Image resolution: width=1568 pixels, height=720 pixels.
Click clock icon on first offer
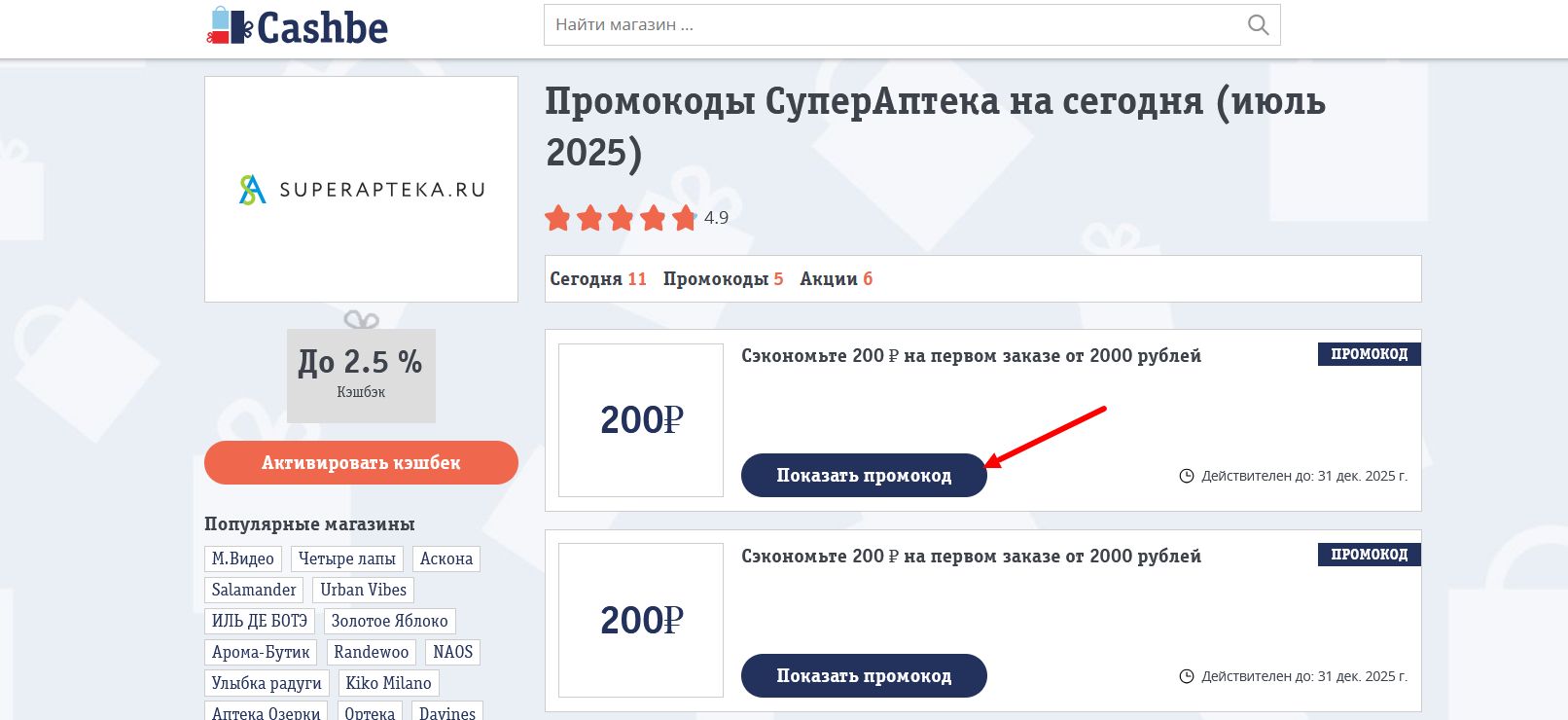tap(1187, 477)
